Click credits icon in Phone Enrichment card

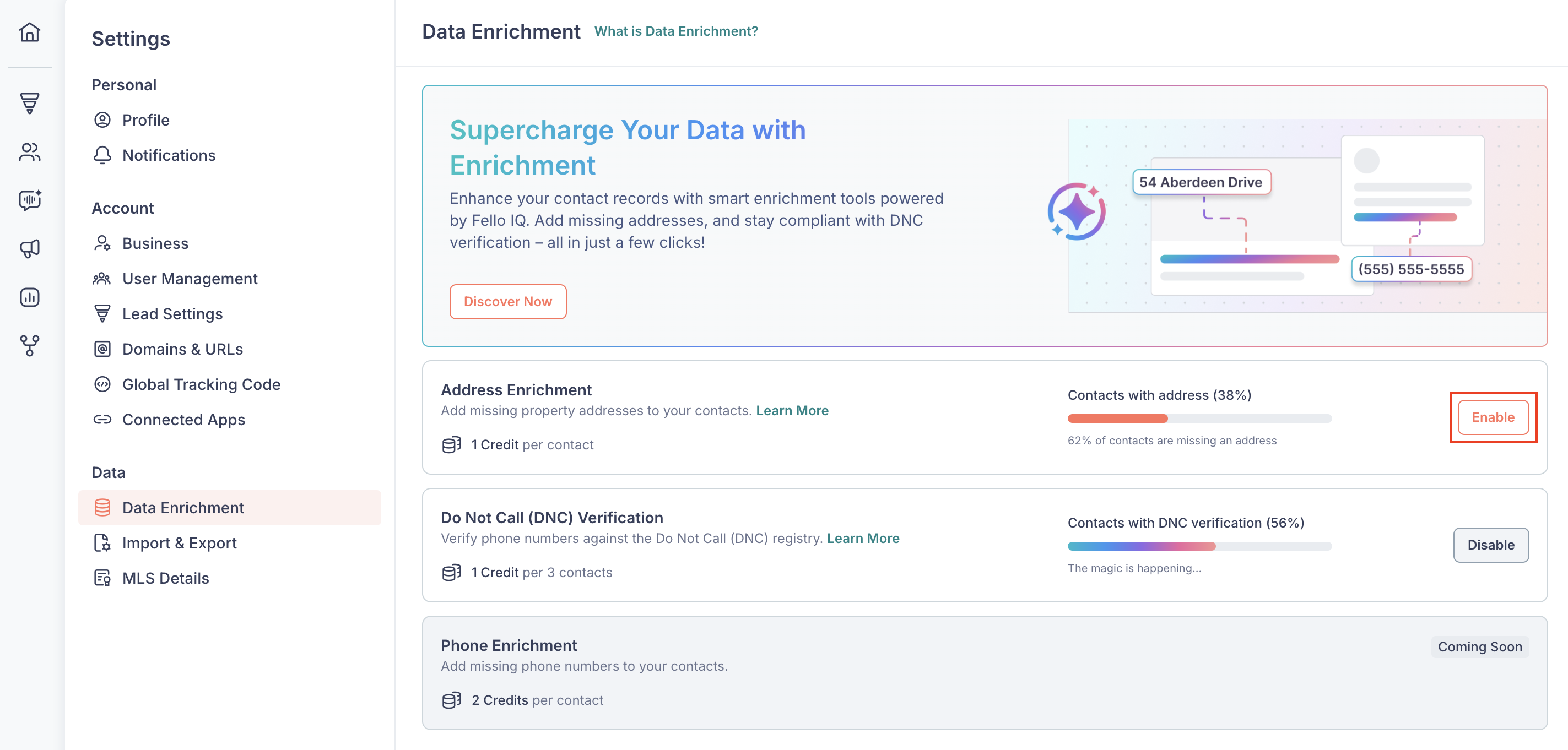tap(452, 700)
